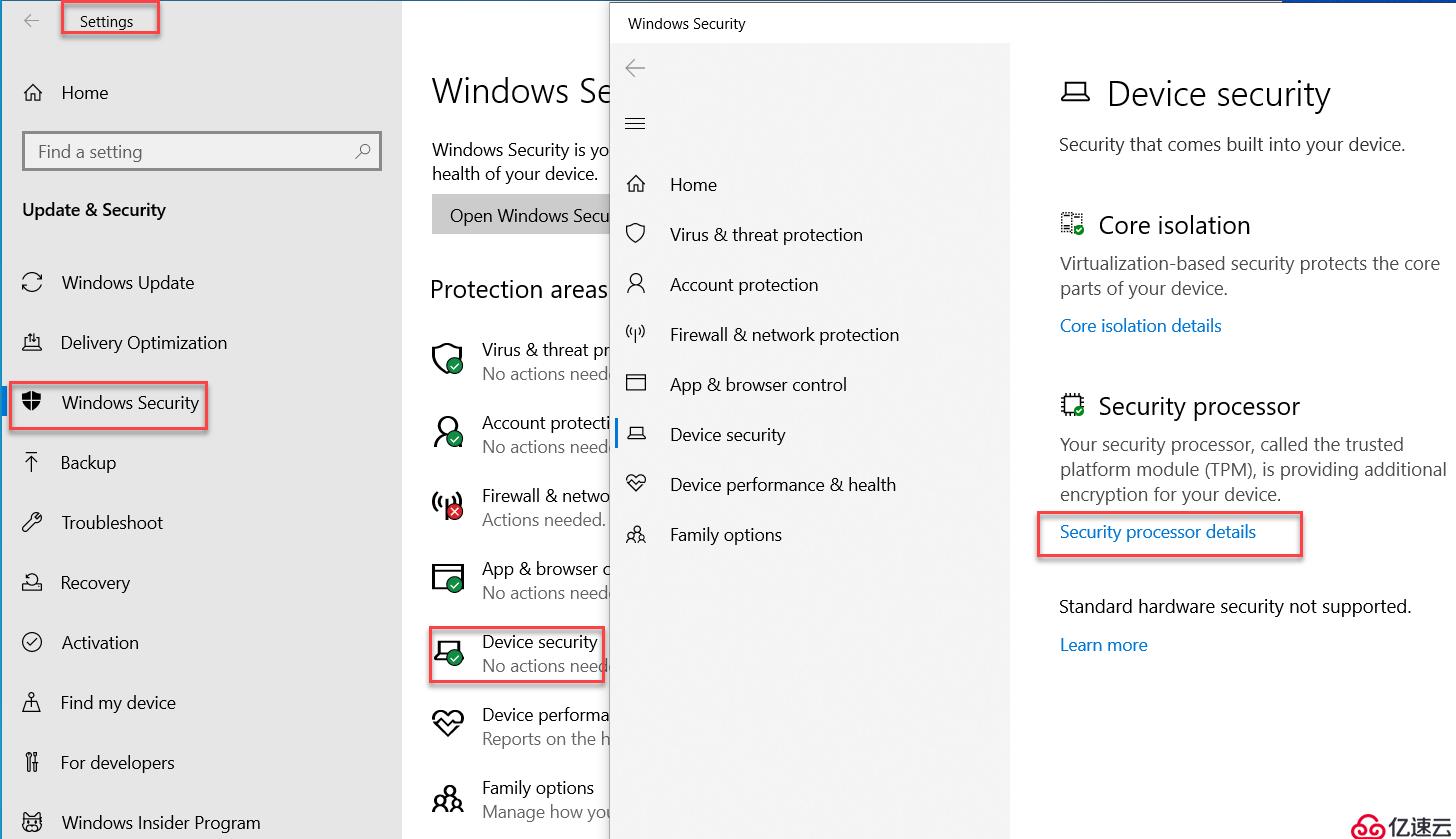Go back using Settings window back arrow
The image size is (1456, 839).
point(32,21)
